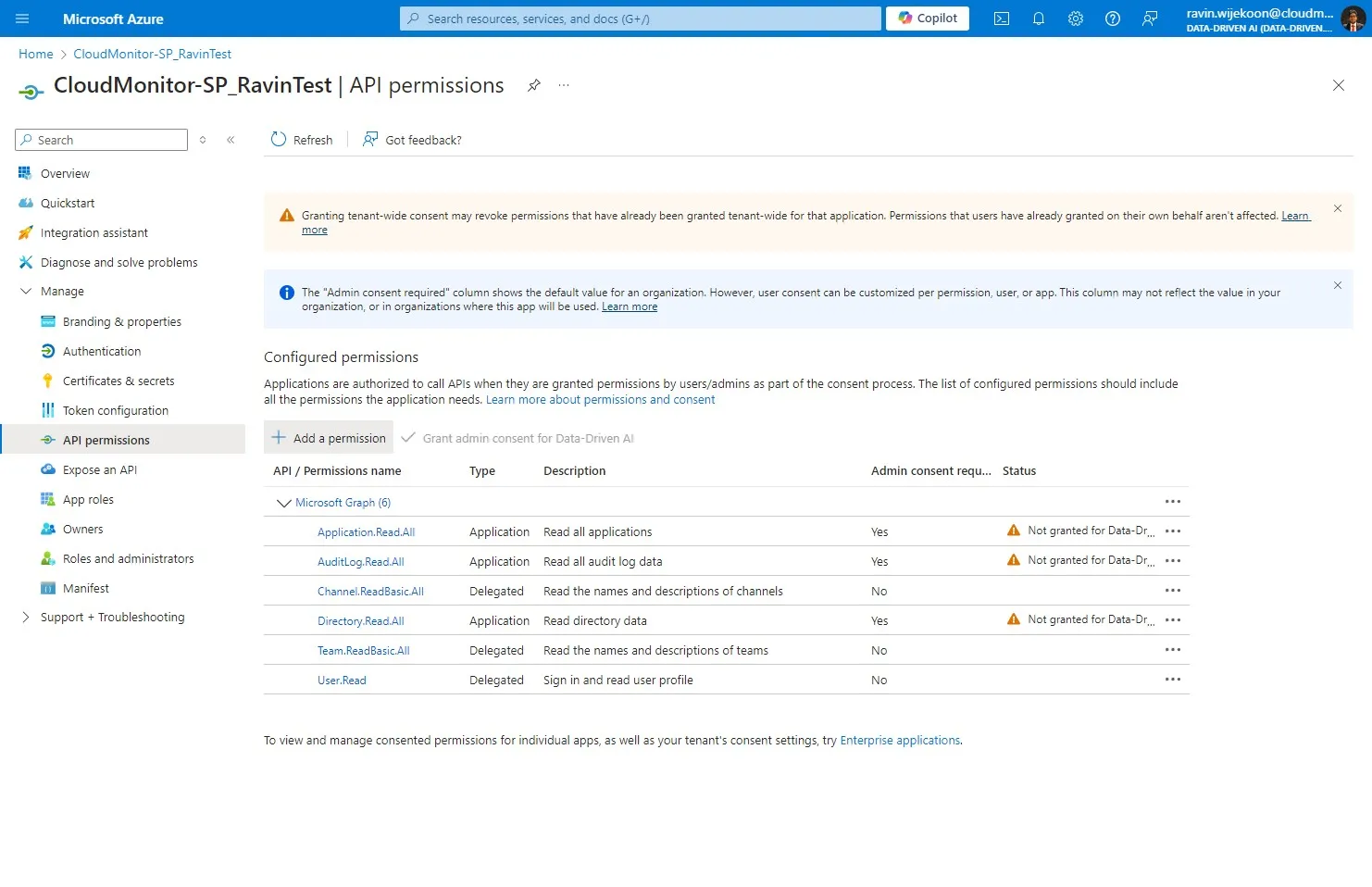
Task: Open Certificates & secrets
Action: point(118,381)
